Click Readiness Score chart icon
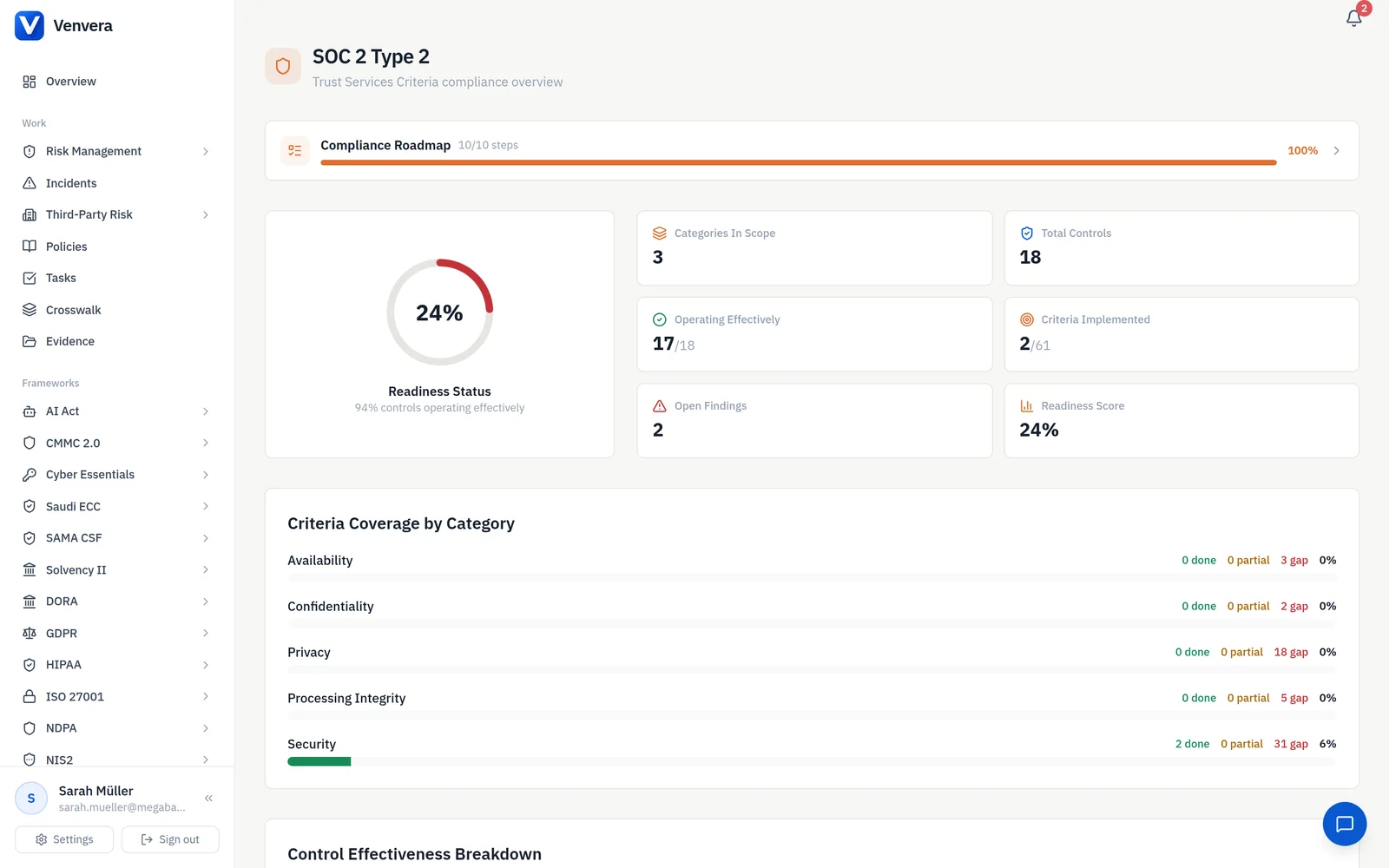 click(x=1027, y=406)
